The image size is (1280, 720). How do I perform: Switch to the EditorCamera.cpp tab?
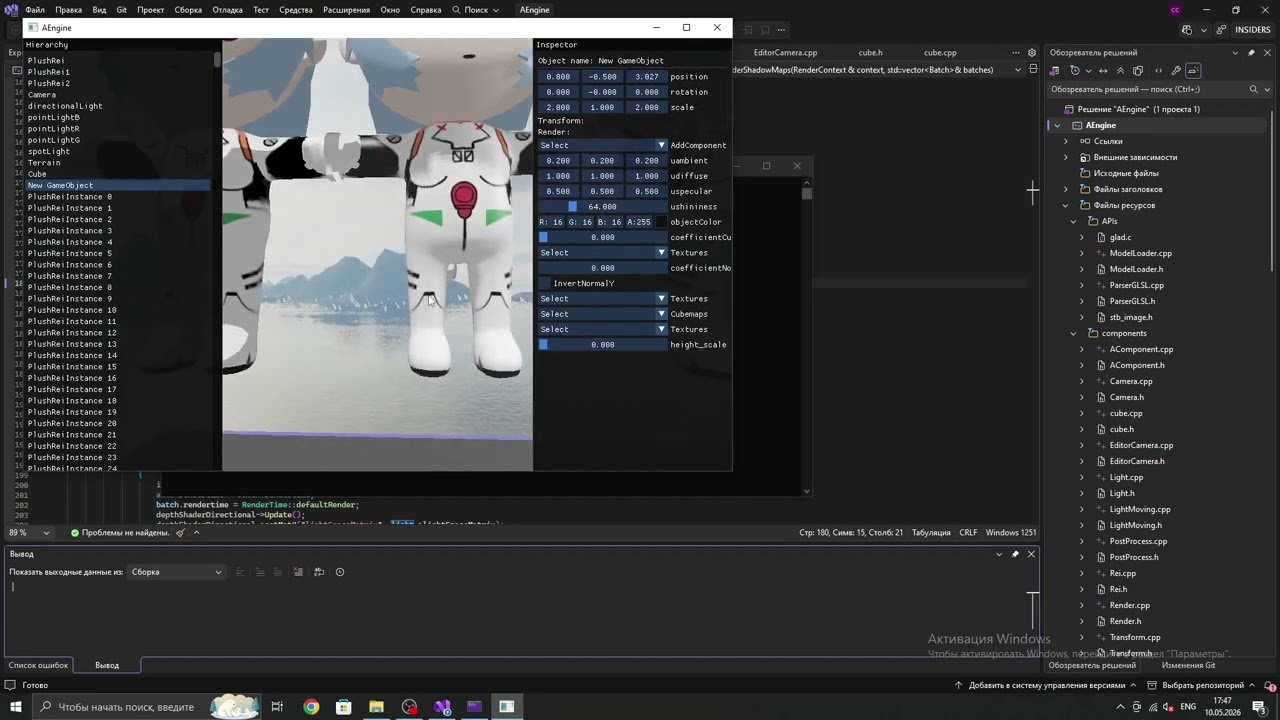tap(785, 53)
